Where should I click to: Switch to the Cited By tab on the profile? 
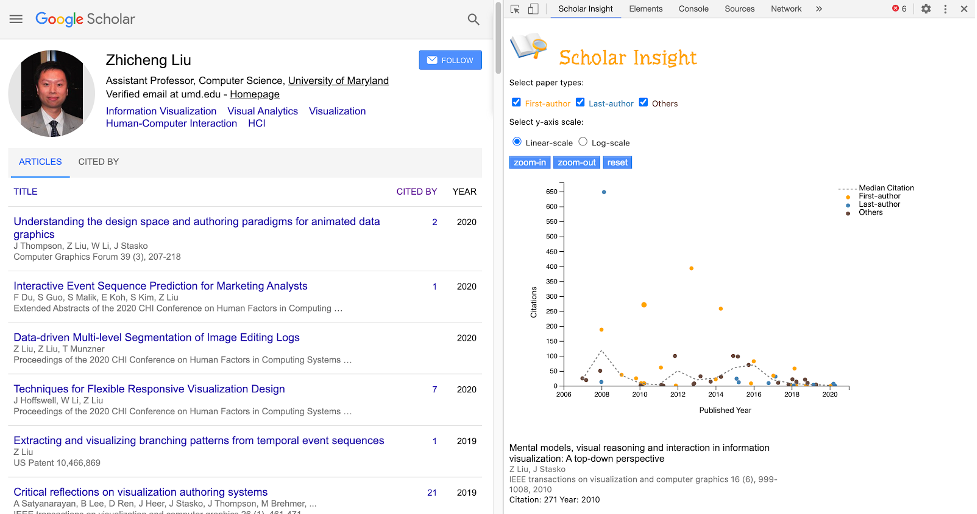pyautogui.click(x=98, y=161)
